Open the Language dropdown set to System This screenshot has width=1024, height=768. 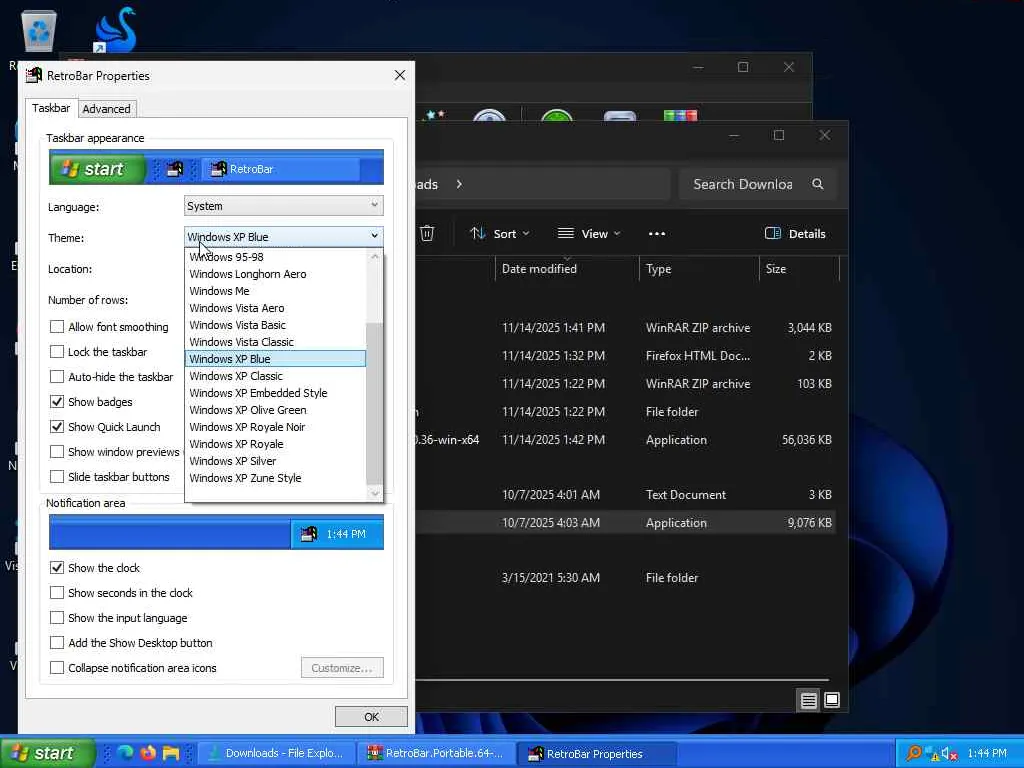pyautogui.click(x=283, y=206)
